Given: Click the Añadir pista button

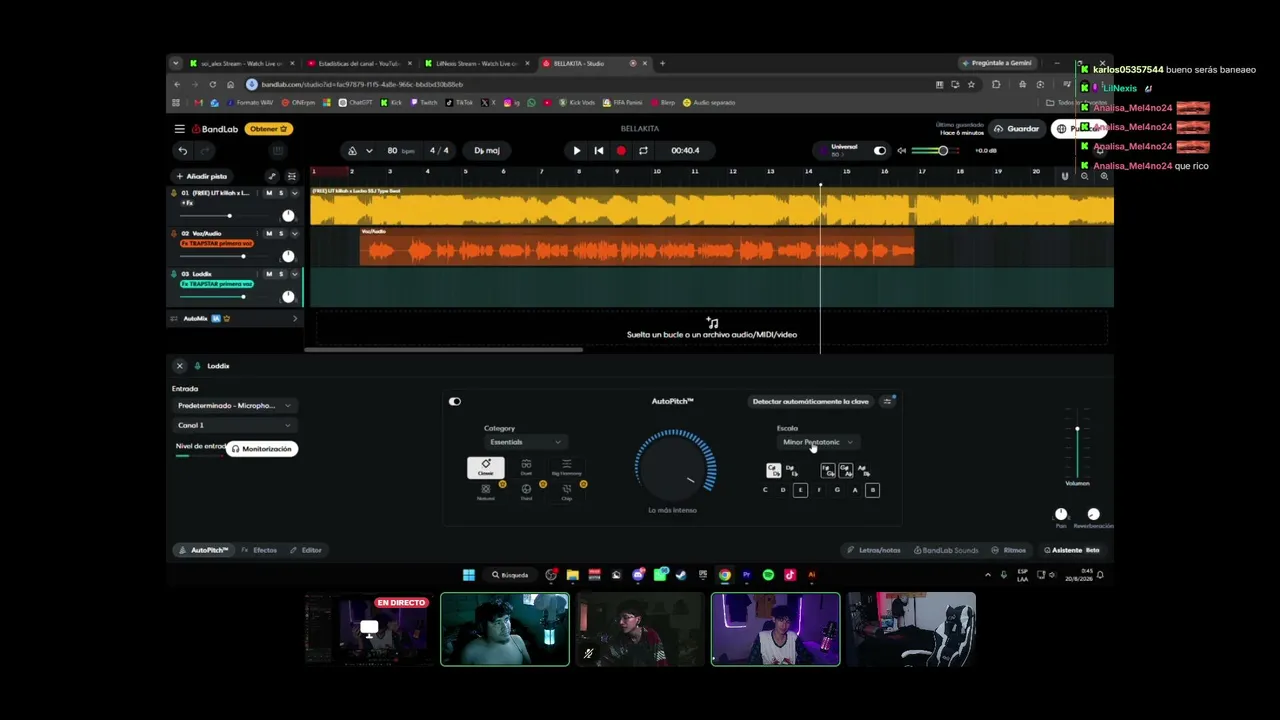Looking at the screenshot, I should pyautogui.click(x=201, y=176).
